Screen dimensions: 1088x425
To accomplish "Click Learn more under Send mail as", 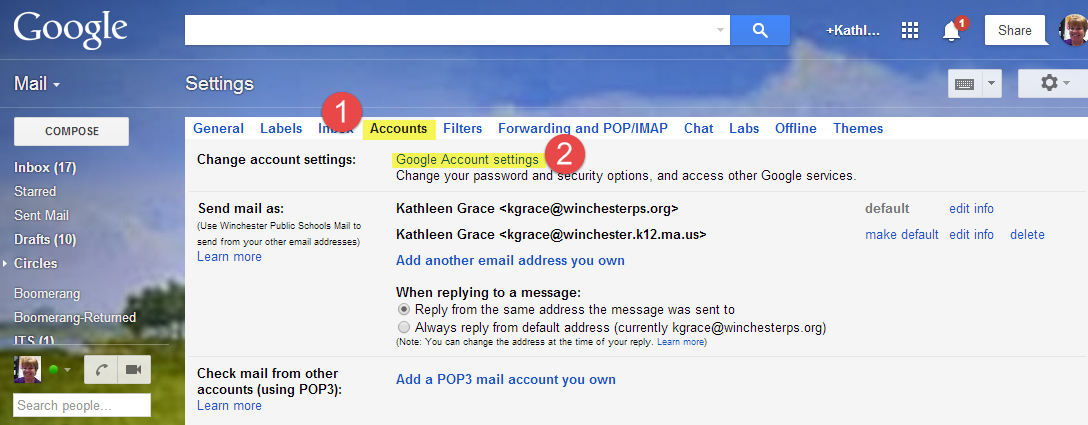I will 229,257.
